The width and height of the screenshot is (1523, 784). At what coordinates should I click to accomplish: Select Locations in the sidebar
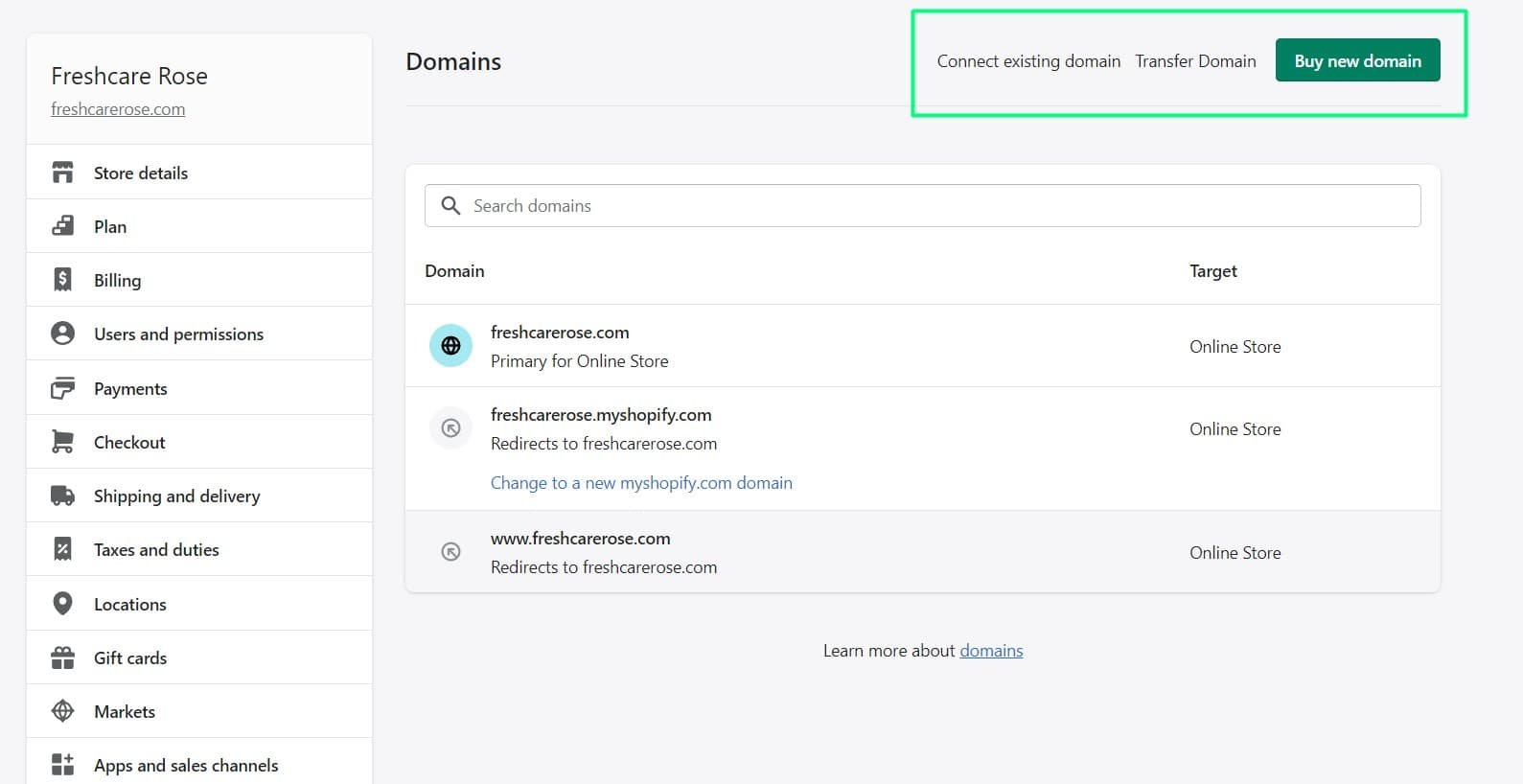[x=199, y=604]
